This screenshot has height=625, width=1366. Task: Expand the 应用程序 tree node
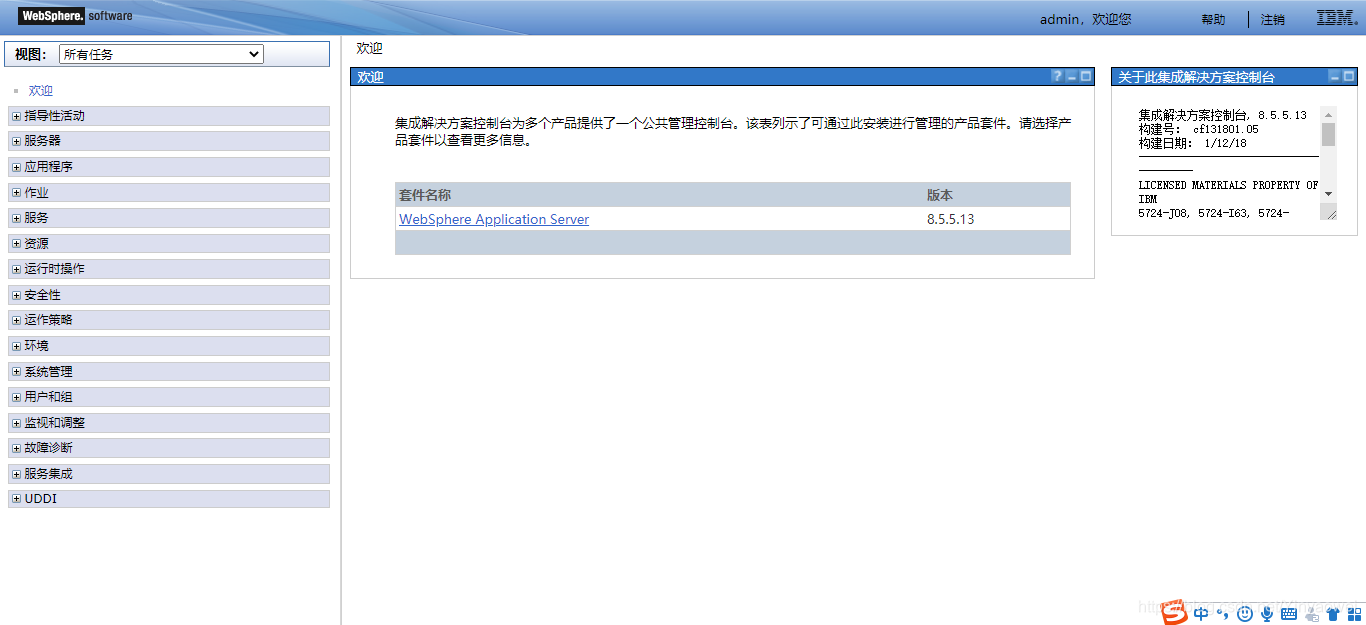point(16,167)
